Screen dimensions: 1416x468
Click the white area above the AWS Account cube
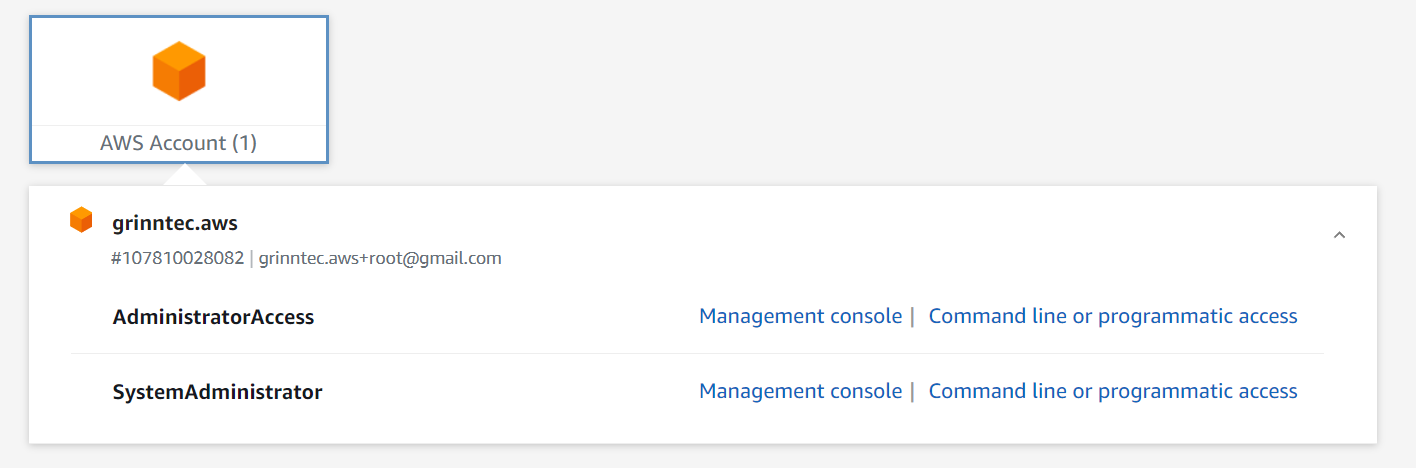pyautogui.click(x=179, y=28)
